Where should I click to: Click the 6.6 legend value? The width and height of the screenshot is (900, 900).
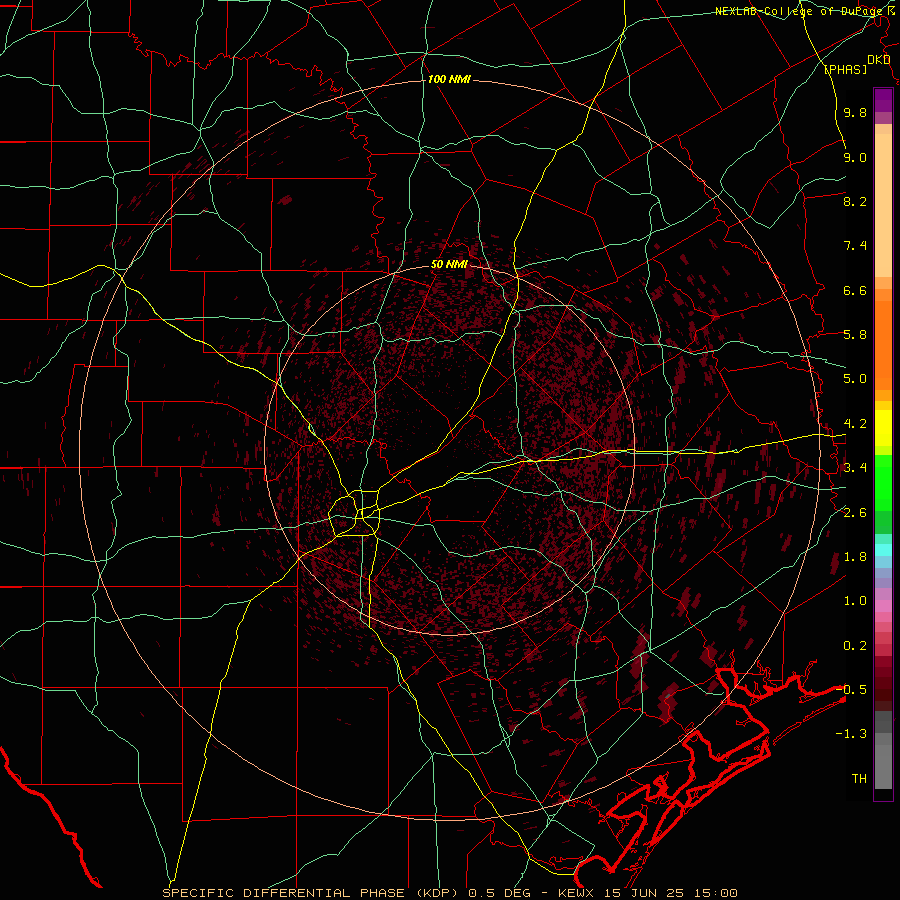pos(855,290)
